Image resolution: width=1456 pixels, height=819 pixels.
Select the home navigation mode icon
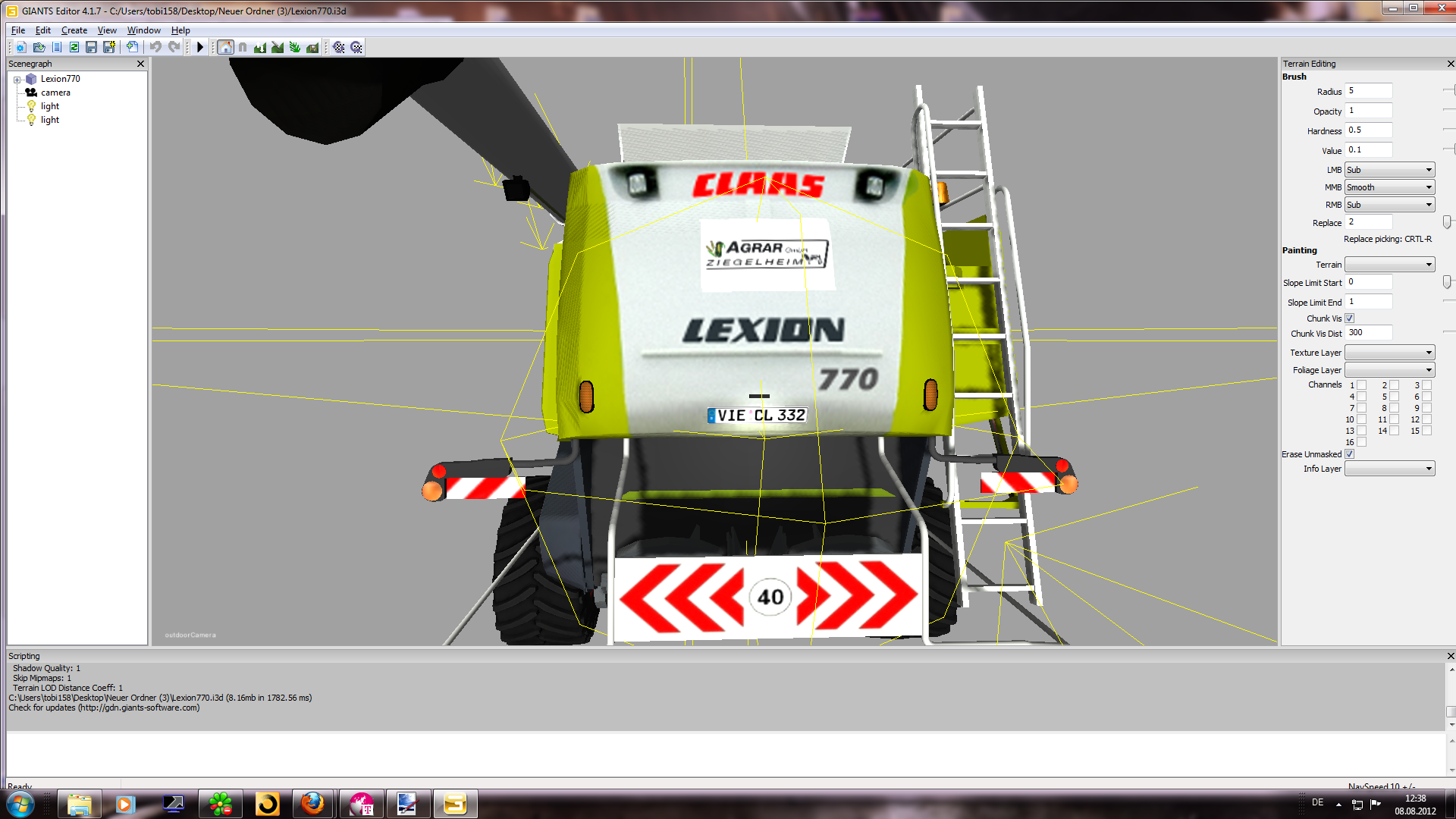coord(225,47)
